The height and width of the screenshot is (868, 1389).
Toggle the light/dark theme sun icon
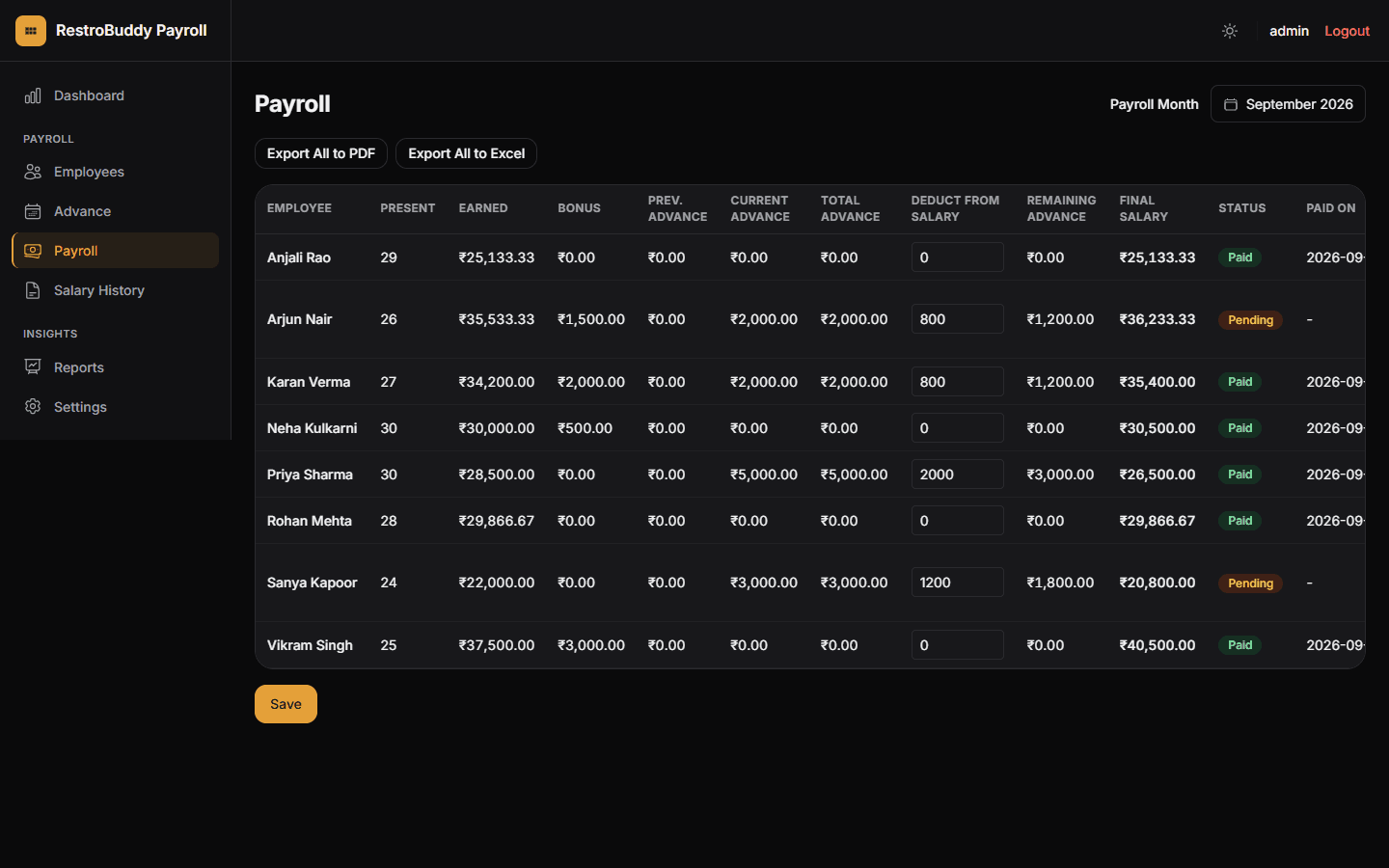click(x=1230, y=31)
